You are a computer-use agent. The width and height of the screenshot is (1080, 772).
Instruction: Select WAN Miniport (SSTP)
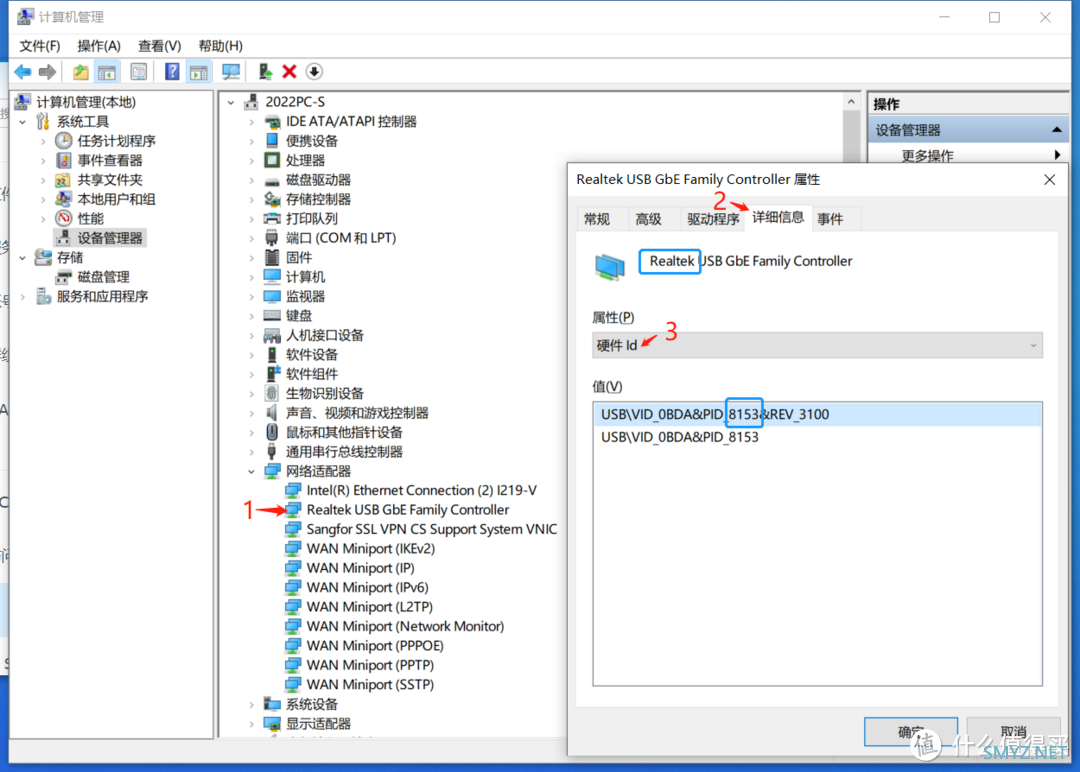point(370,685)
